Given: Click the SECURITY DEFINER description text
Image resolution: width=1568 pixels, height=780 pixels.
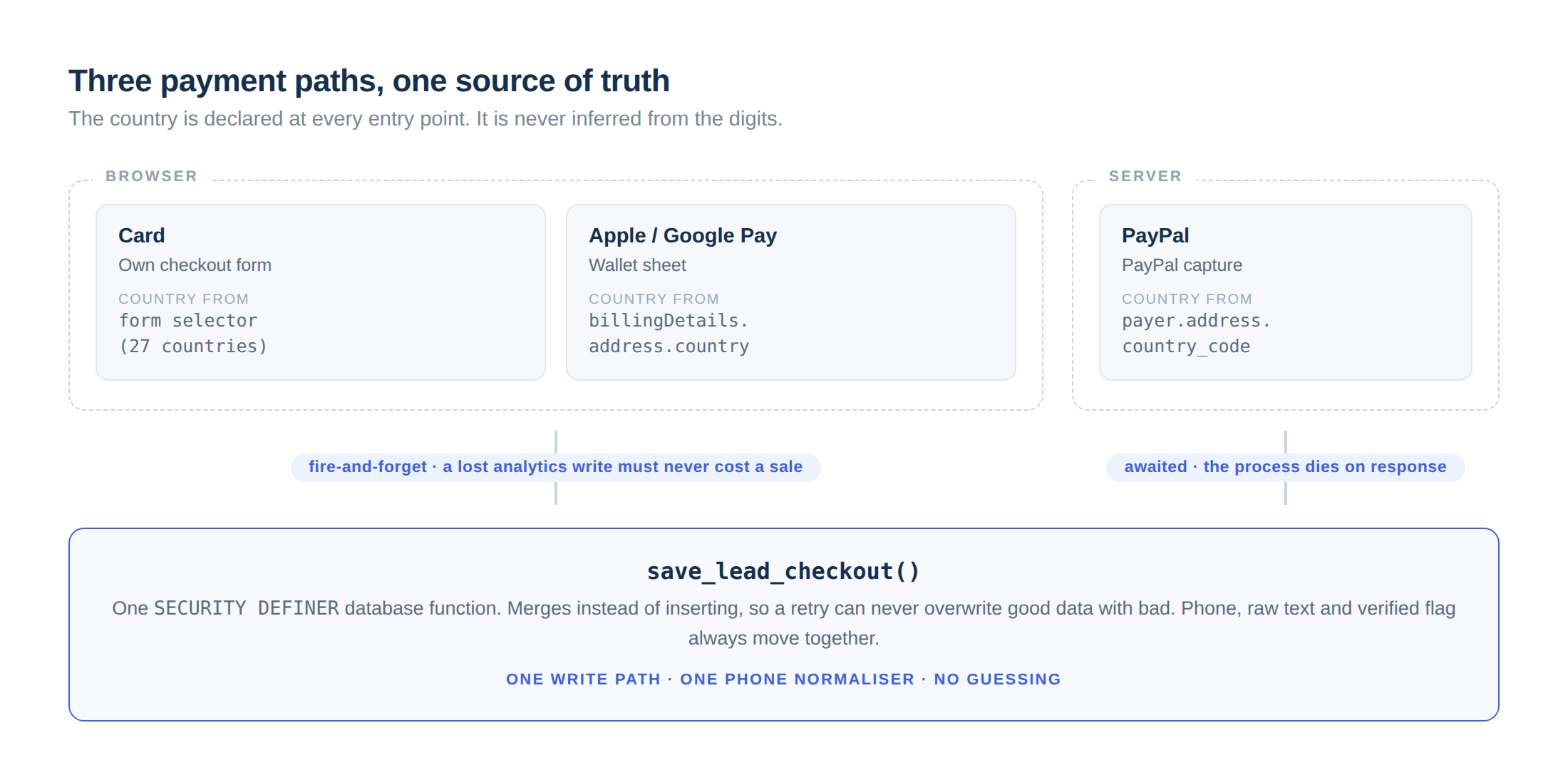Looking at the screenshot, I should click(783, 623).
